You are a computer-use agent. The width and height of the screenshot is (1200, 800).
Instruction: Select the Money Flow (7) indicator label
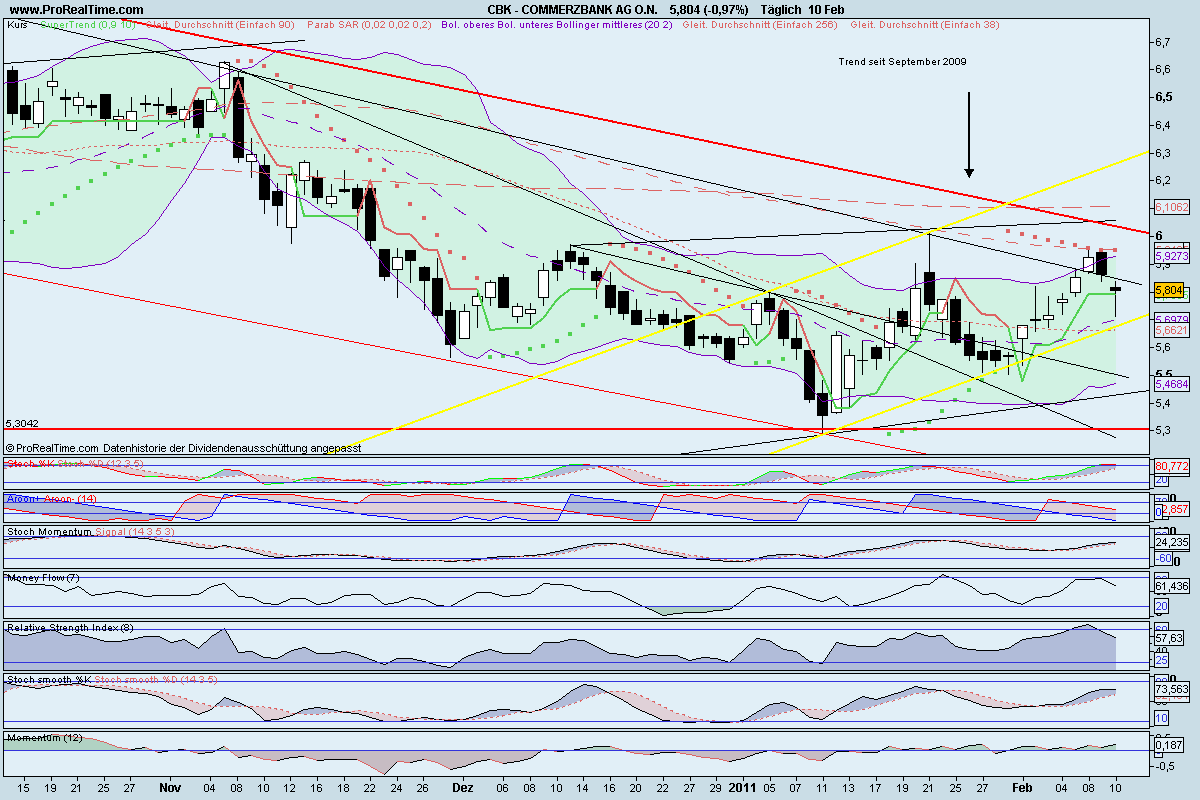tap(42, 578)
